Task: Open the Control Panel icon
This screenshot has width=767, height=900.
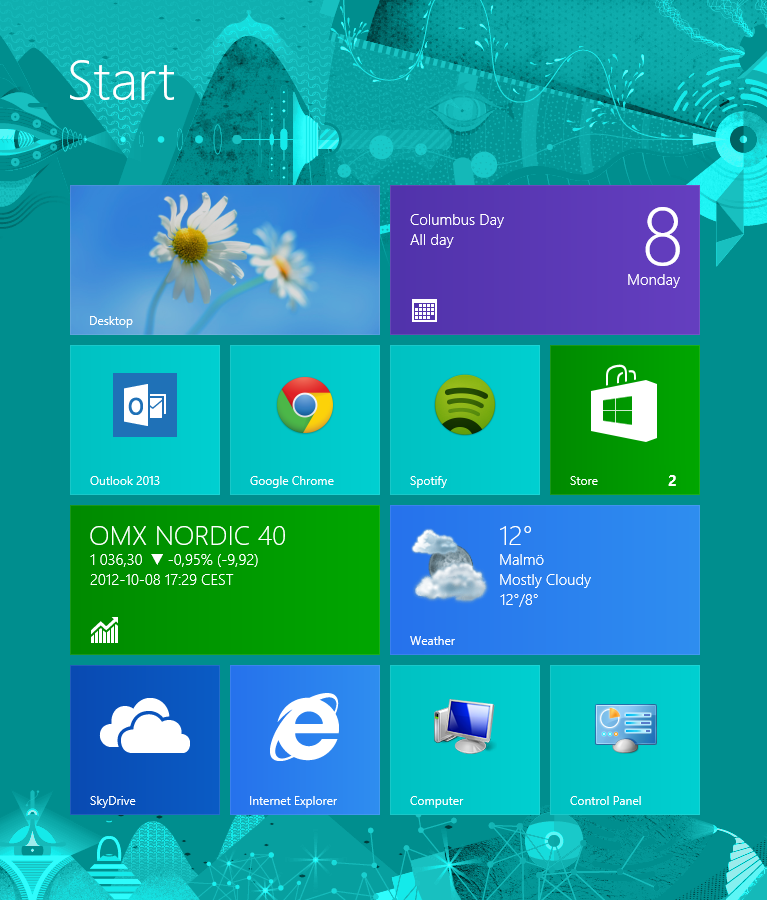Action: (x=625, y=727)
